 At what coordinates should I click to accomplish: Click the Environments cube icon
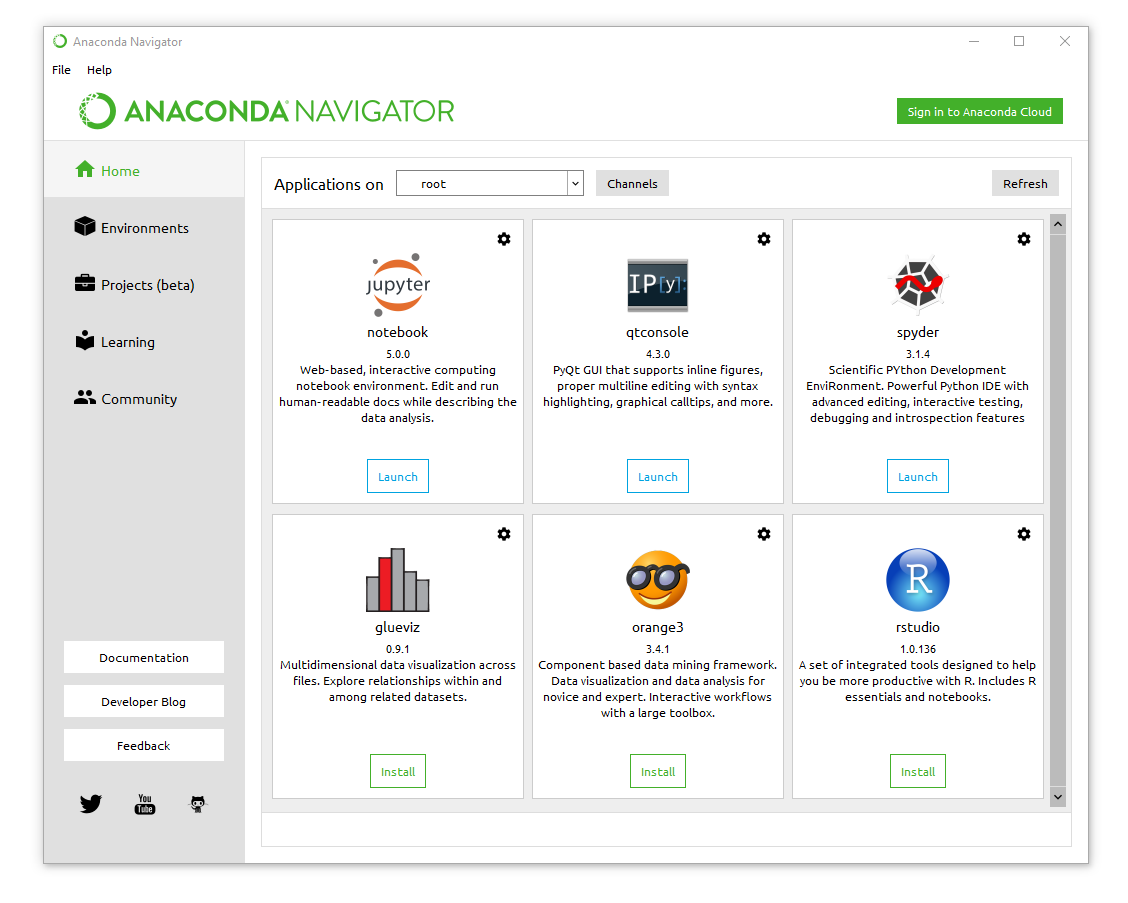tap(85, 226)
